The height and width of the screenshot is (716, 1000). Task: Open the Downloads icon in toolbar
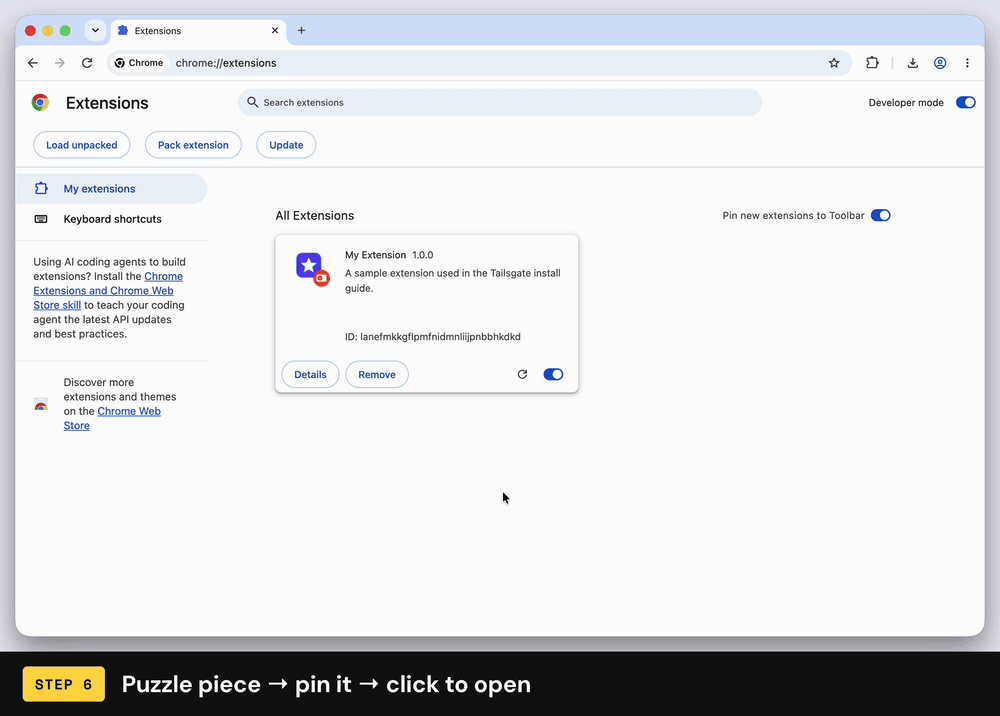913,63
